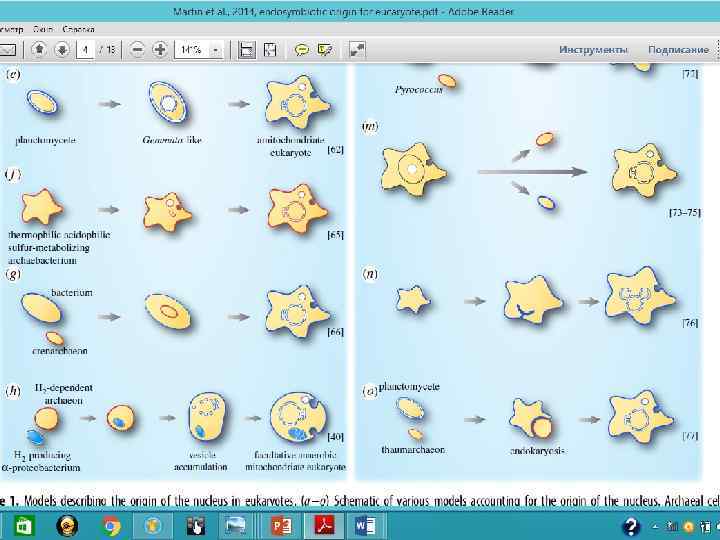Screen dimensions: 720x540
Task: Click the reference "[65]"
Action: point(335,235)
